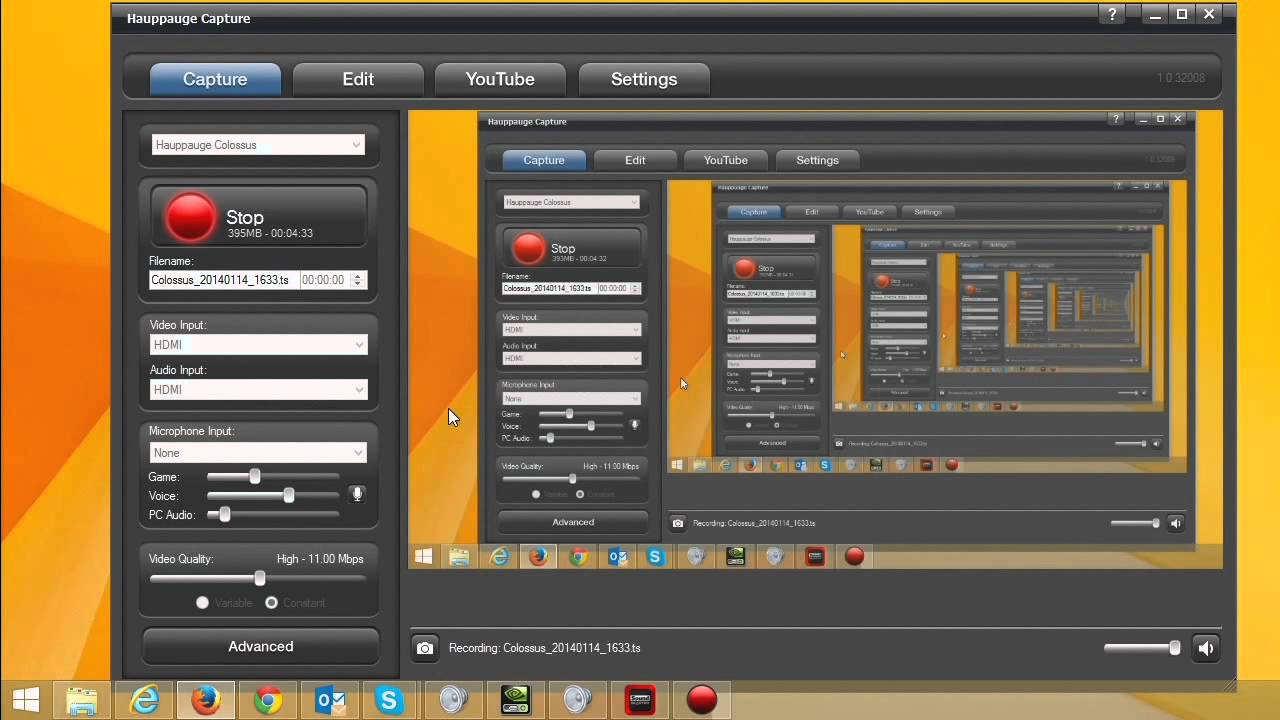Open the Microphone Input None dropdown
This screenshot has width=1280, height=720.
coord(258,453)
